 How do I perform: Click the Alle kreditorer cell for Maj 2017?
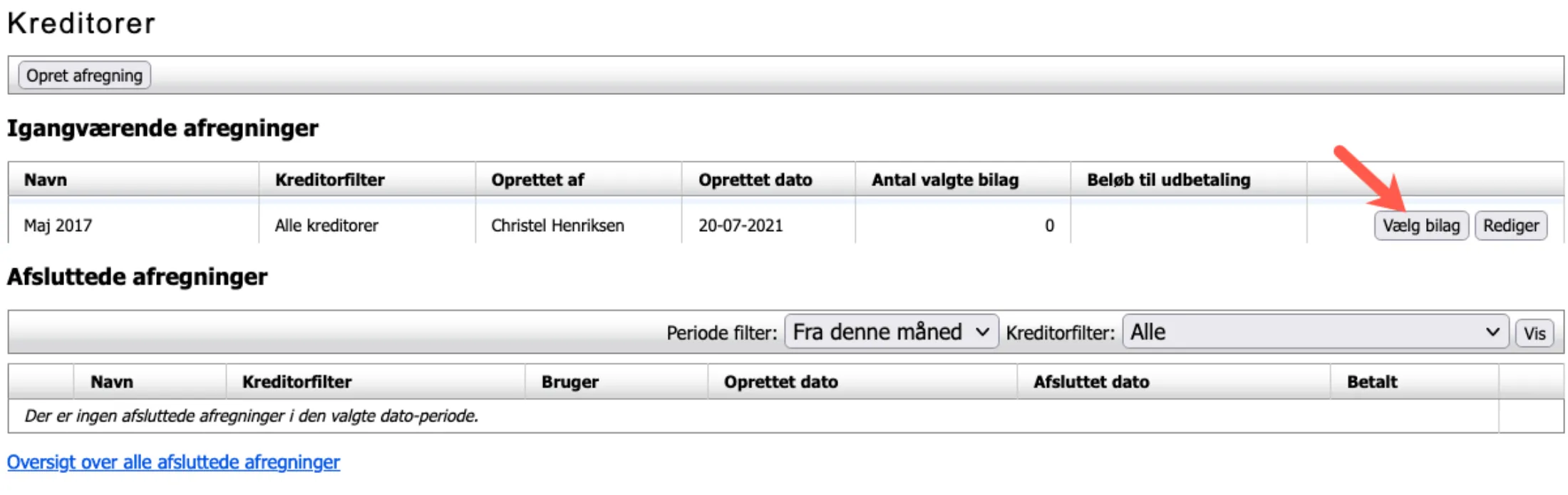pyautogui.click(x=326, y=225)
